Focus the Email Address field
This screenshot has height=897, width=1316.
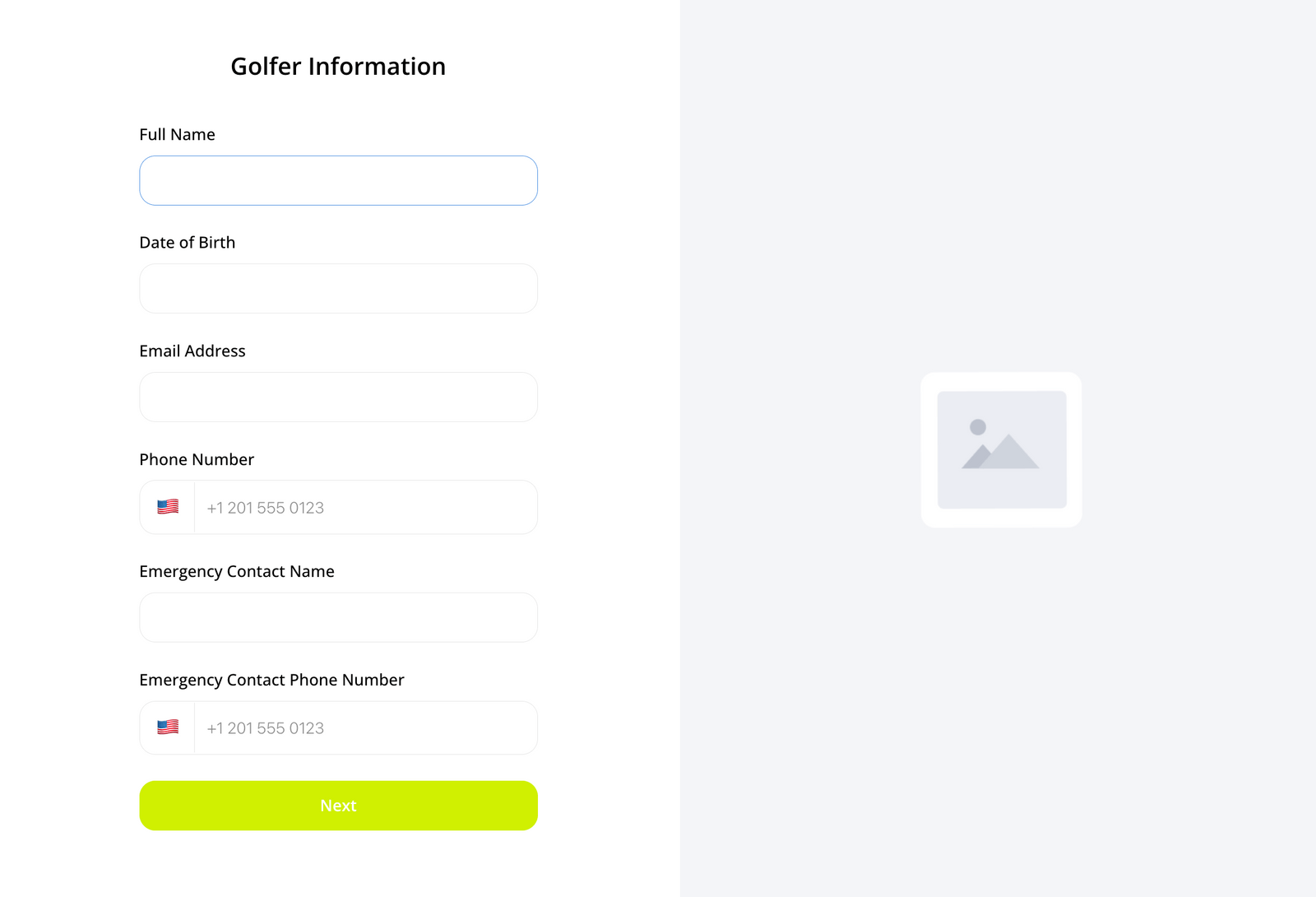tap(338, 397)
